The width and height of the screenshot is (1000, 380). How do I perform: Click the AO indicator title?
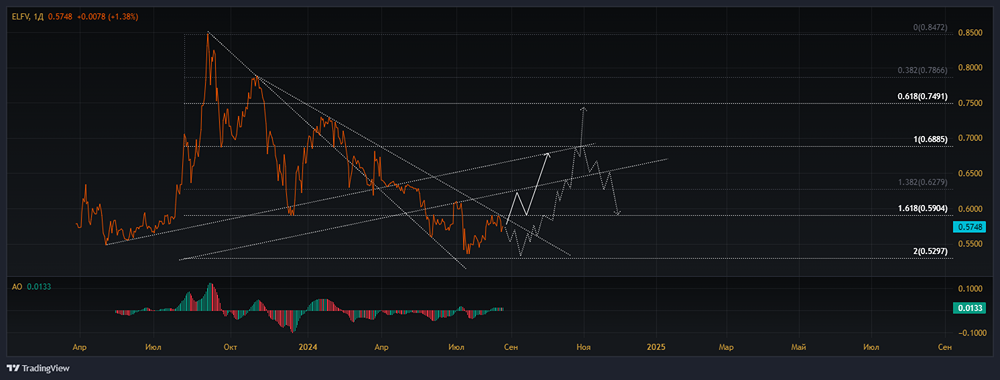click(x=17, y=287)
